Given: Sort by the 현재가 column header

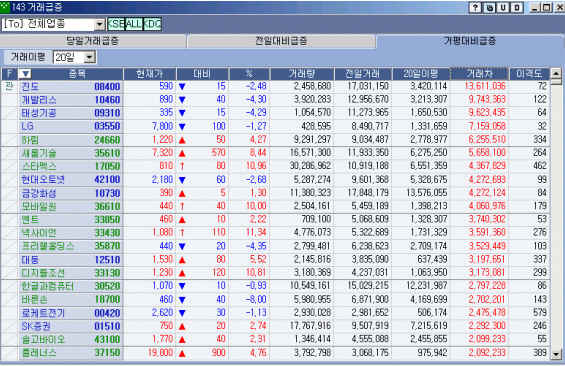Looking at the screenshot, I should click(x=150, y=74).
